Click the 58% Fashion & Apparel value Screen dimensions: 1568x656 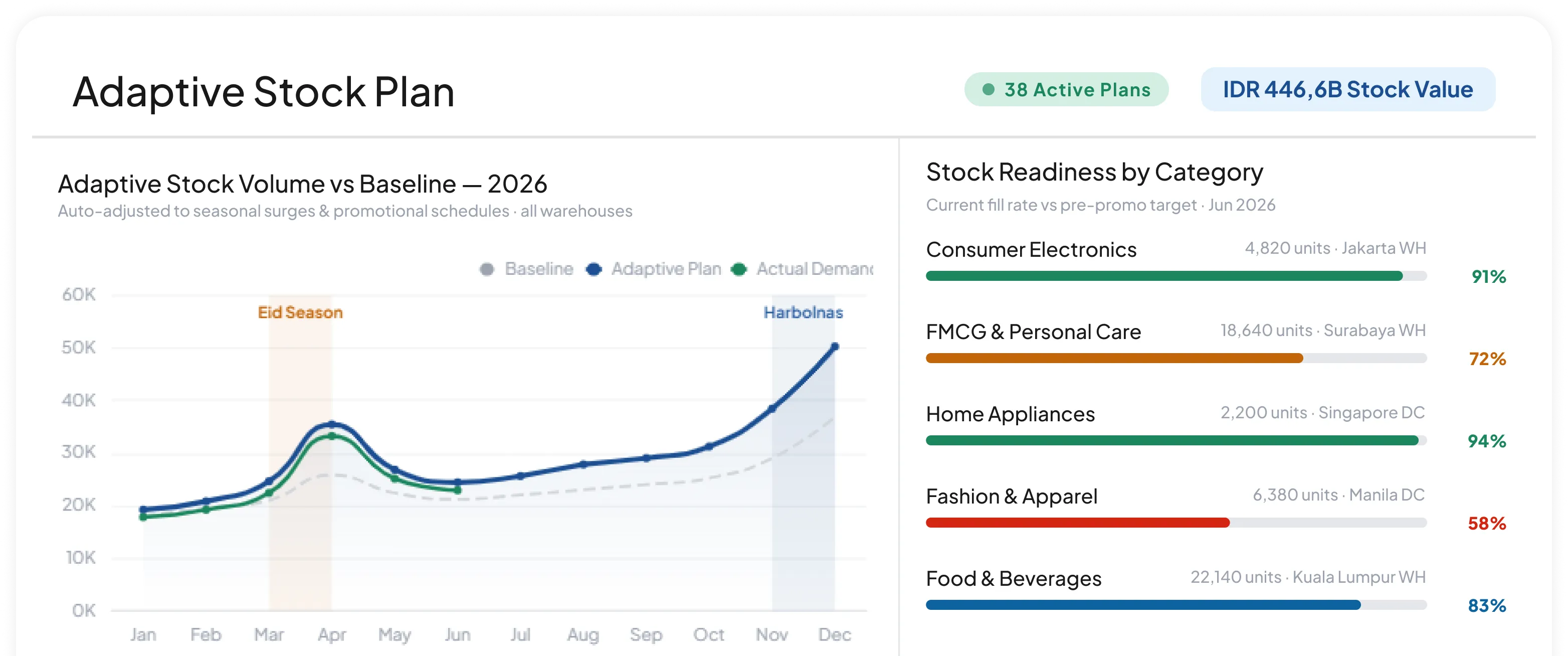pyautogui.click(x=1486, y=523)
